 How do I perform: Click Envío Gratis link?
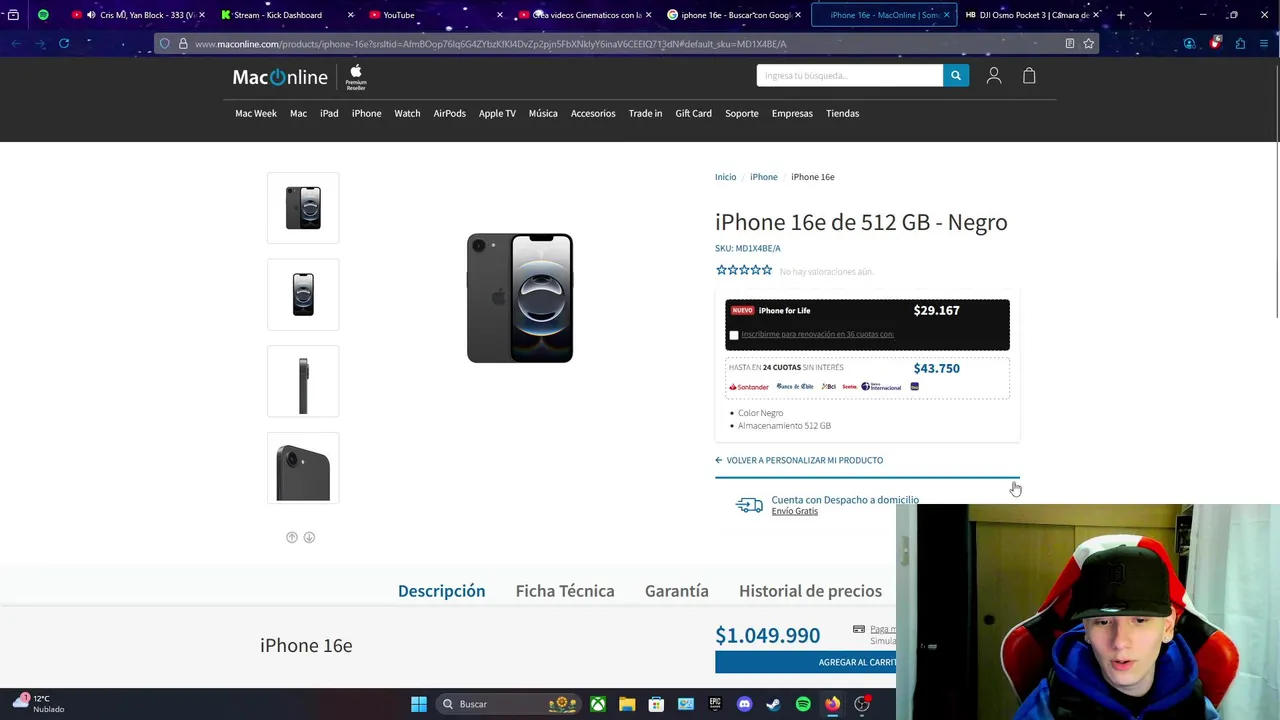[795, 511]
